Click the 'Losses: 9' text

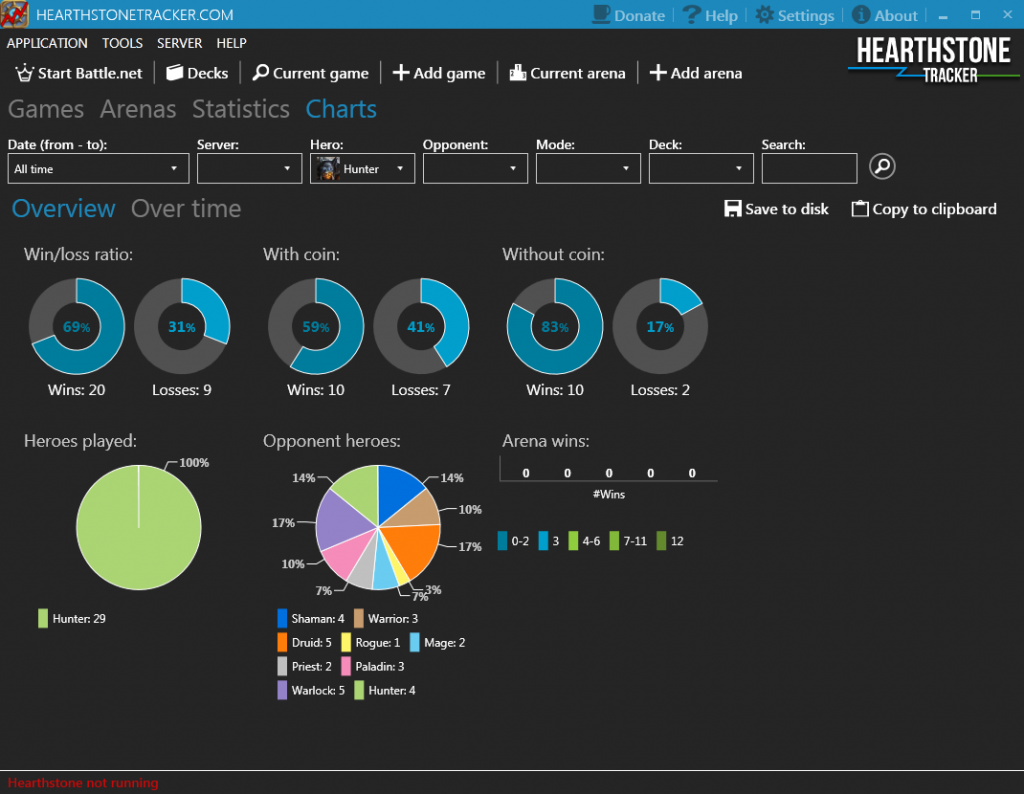182,390
